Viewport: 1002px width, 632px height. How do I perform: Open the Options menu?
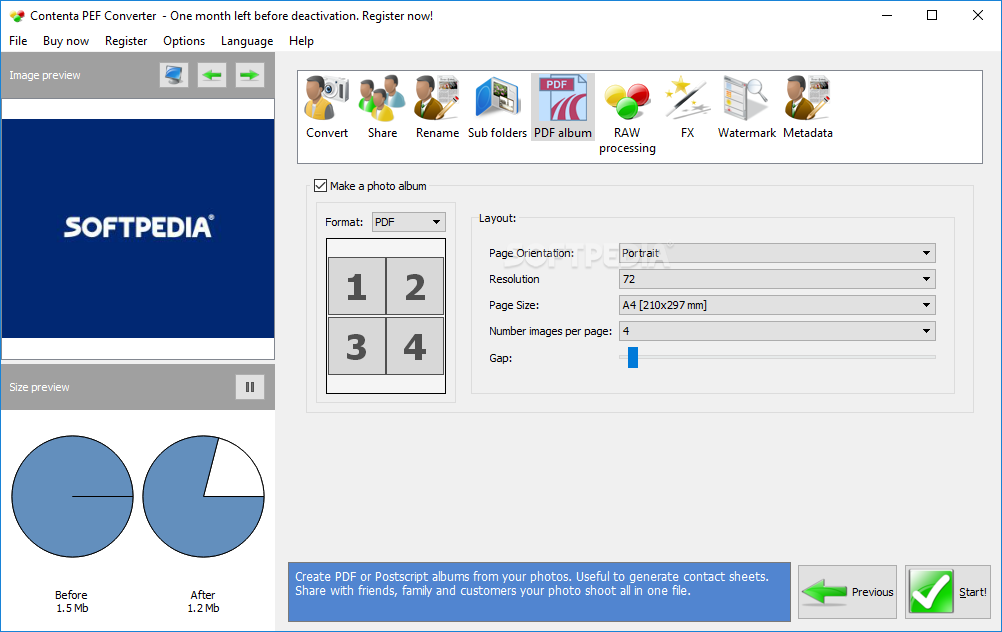click(184, 41)
